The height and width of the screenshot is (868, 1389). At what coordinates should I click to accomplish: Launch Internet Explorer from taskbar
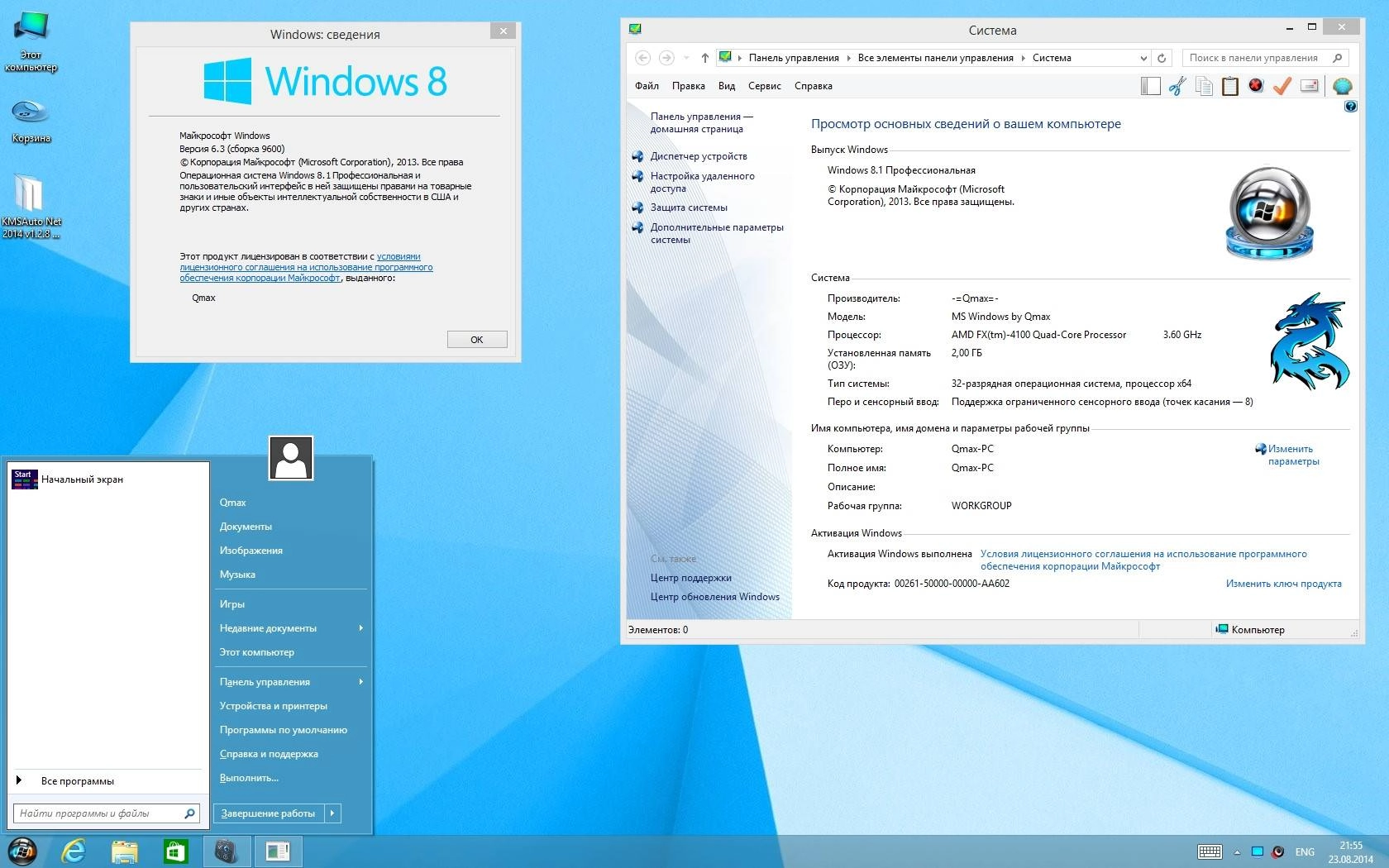[x=74, y=851]
